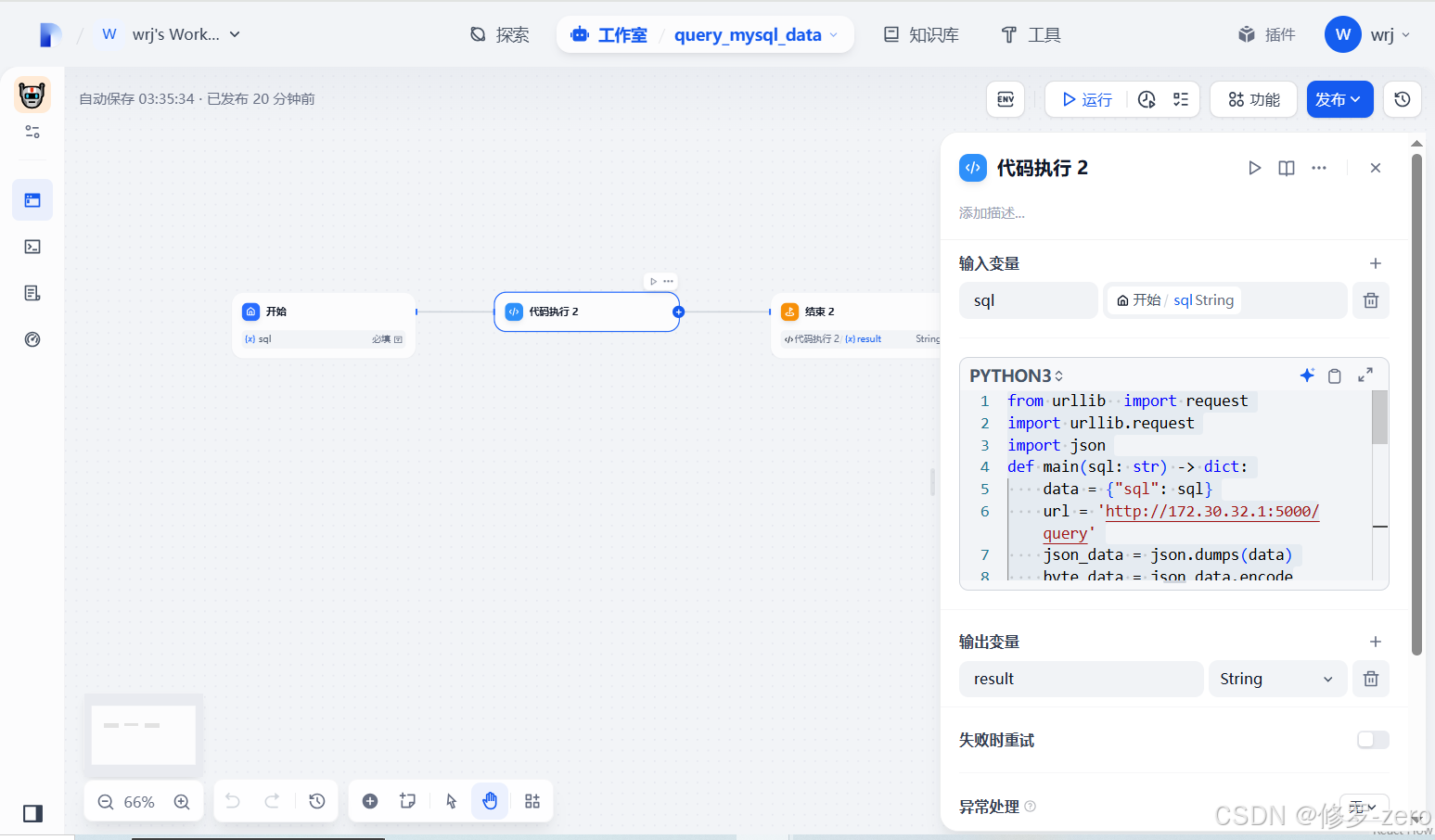Copy code with the clipboard icon

click(x=1335, y=375)
